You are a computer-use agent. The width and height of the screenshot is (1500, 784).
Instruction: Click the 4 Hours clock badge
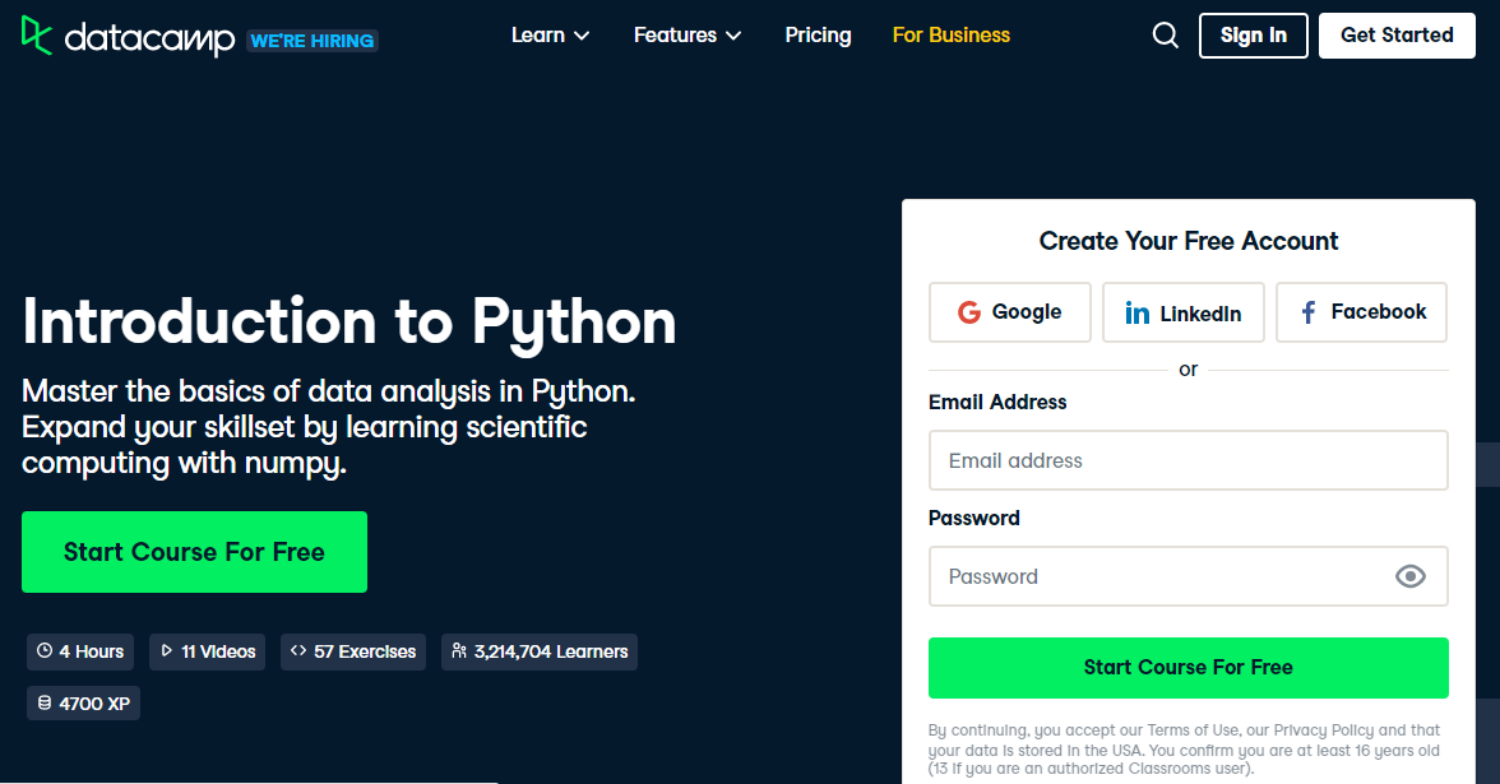[80, 652]
